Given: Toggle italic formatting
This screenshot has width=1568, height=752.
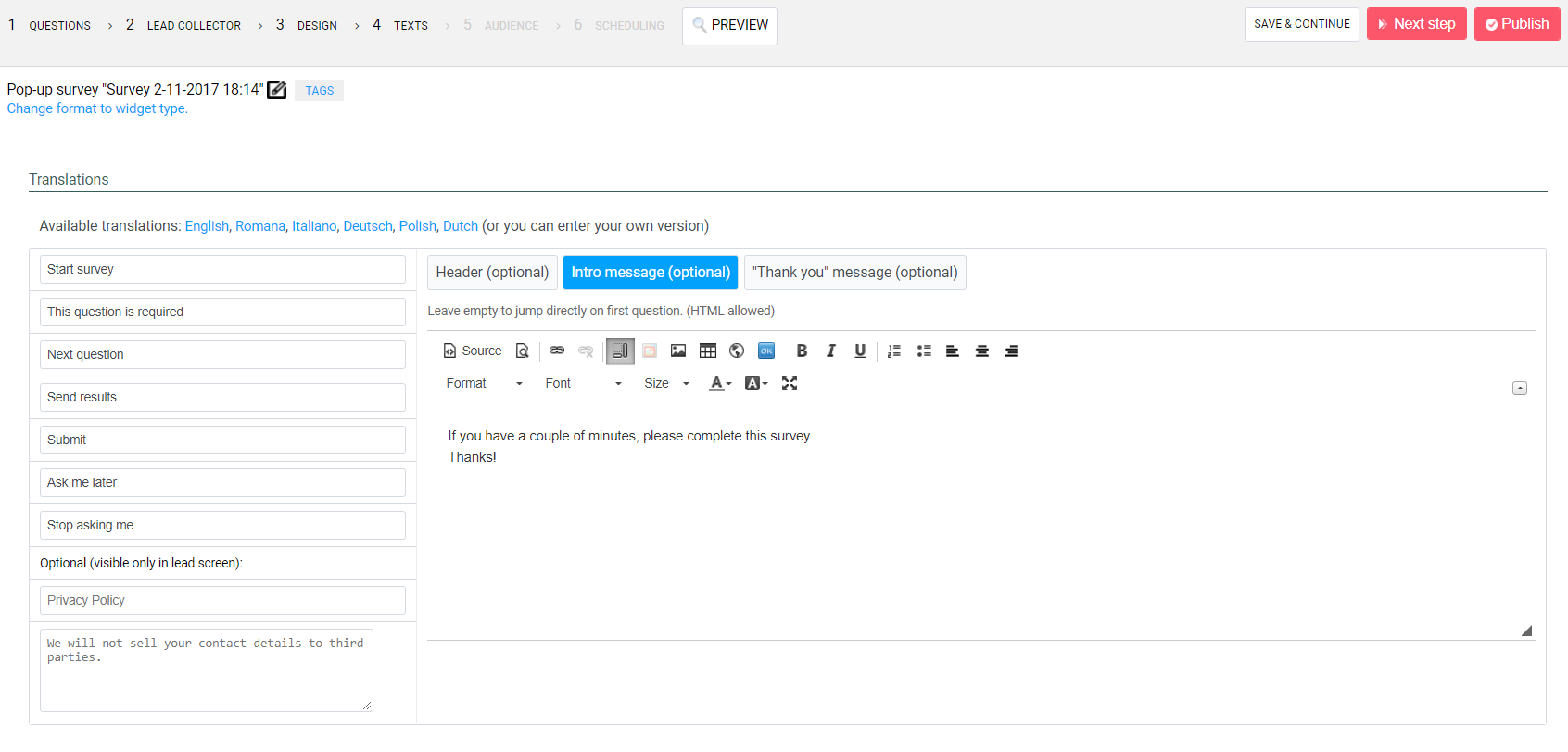Looking at the screenshot, I should pos(831,351).
